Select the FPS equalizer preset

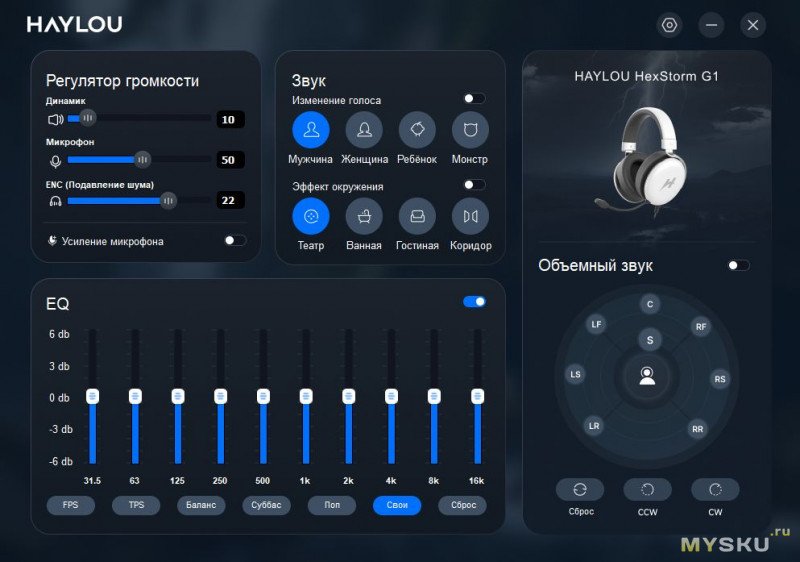point(70,505)
